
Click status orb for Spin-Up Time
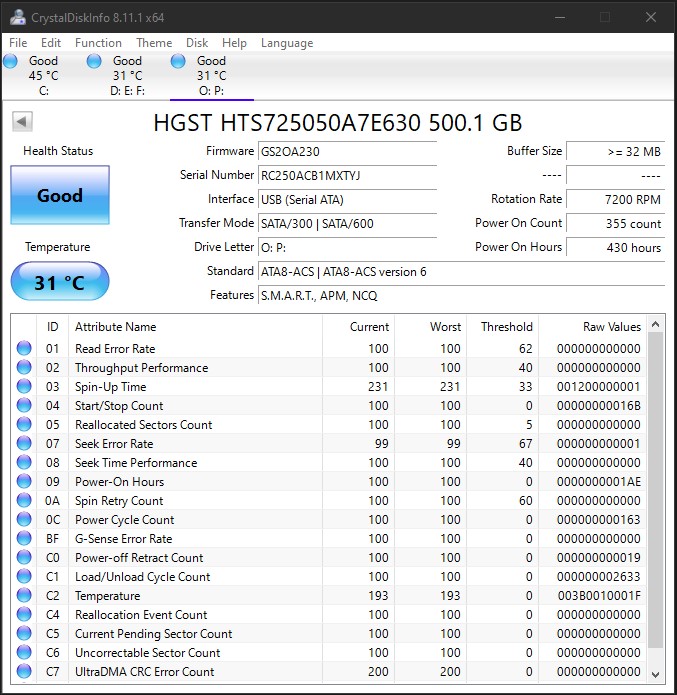coord(24,386)
